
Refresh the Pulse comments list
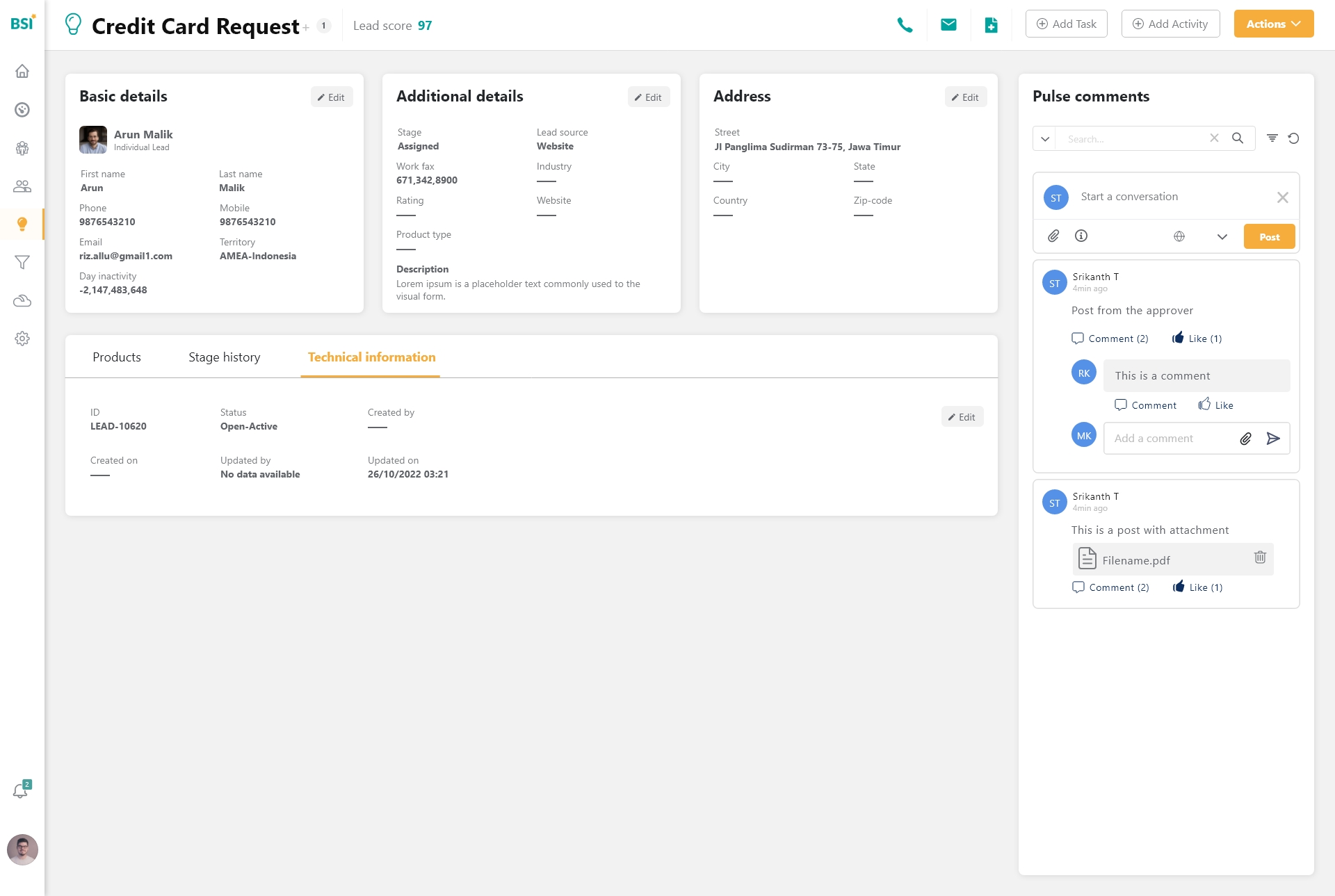tap(1293, 138)
